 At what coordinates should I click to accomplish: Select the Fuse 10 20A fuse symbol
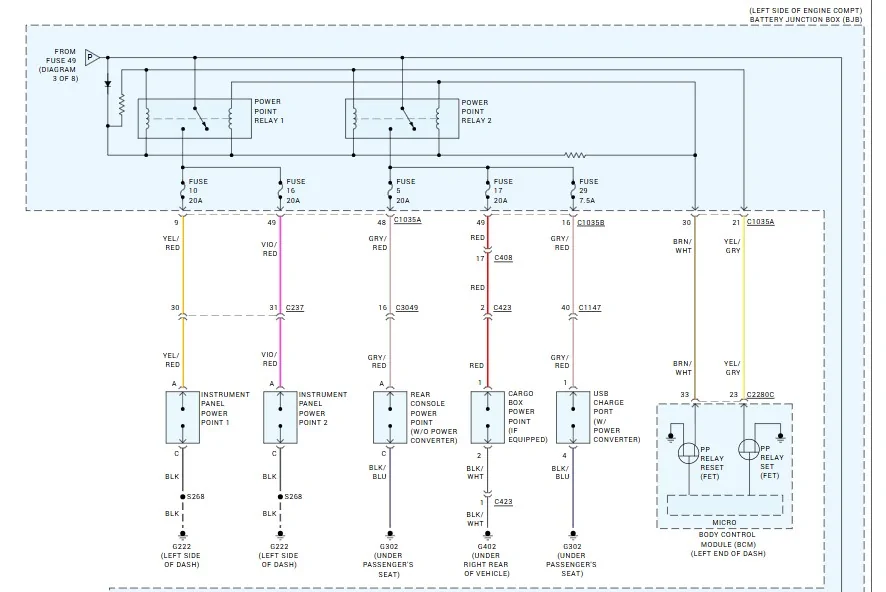tap(183, 191)
